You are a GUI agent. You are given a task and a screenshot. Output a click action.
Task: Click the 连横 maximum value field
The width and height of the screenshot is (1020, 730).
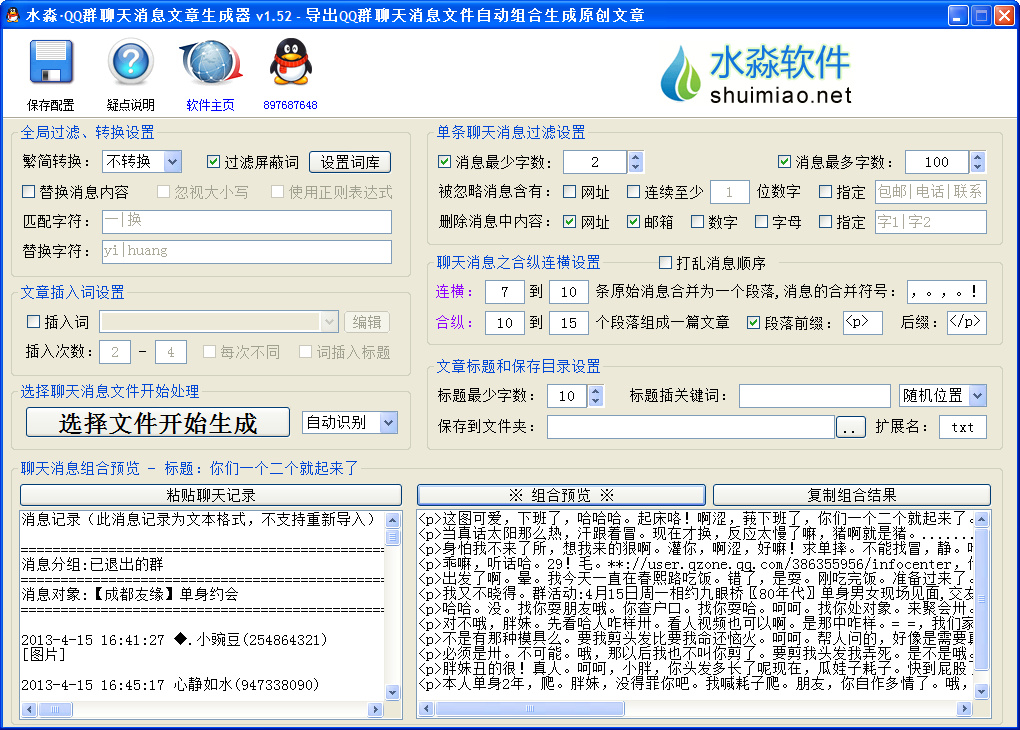[x=569, y=292]
